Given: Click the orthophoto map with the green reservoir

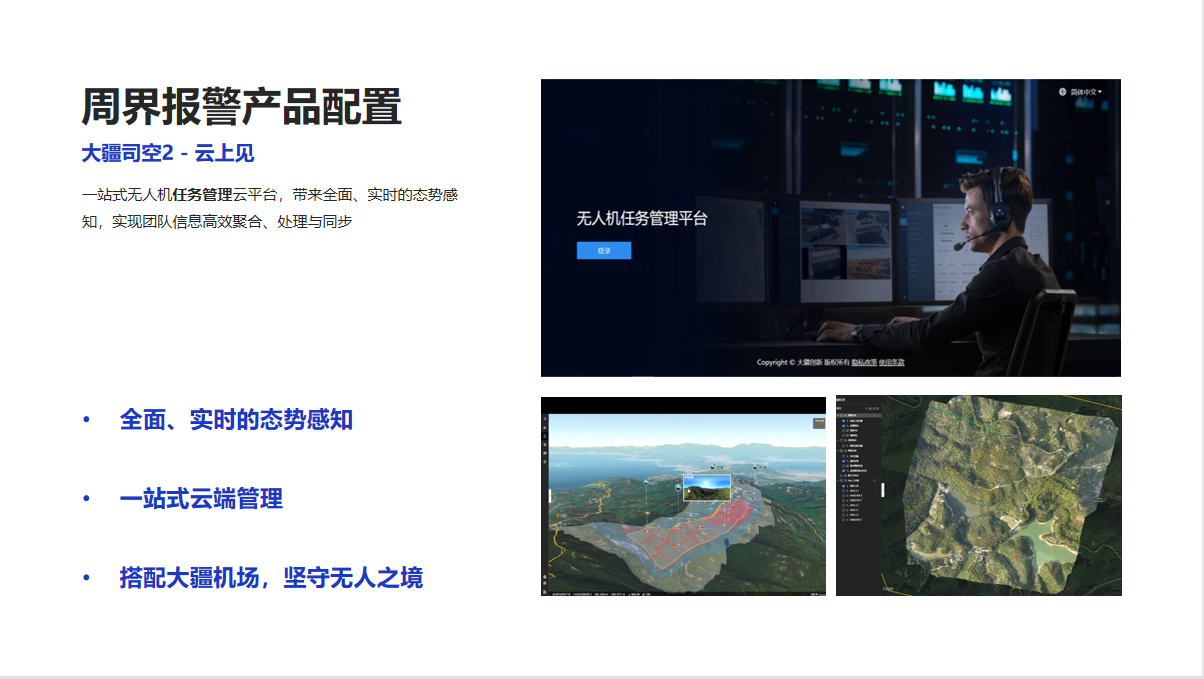Looking at the screenshot, I should [979, 496].
